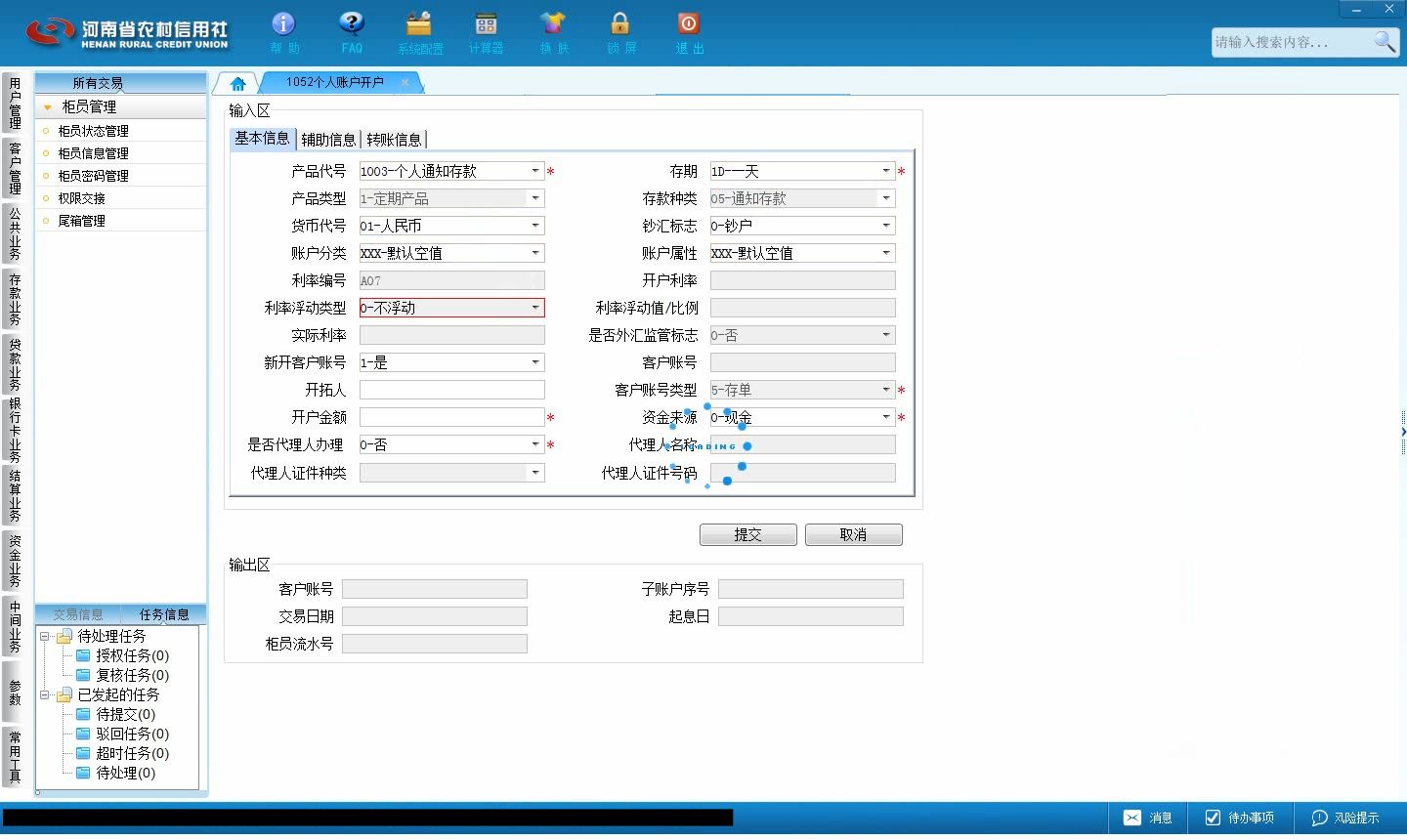Screen dimensions: 1407x840
Task: Click the 提交 submit button
Action: point(748,534)
